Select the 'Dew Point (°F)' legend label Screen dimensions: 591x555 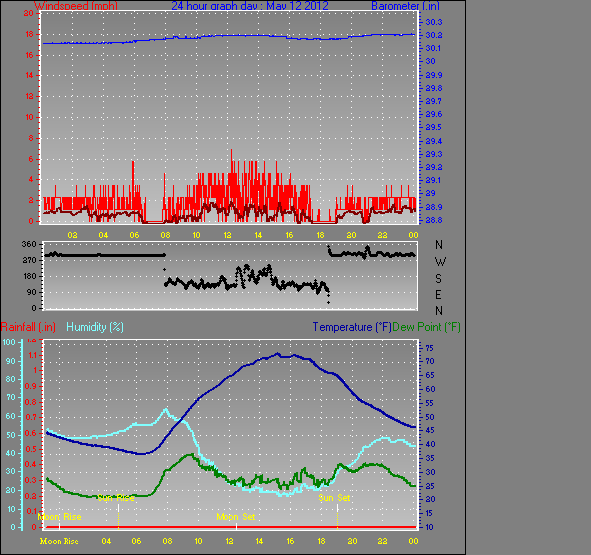tap(426, 327)
